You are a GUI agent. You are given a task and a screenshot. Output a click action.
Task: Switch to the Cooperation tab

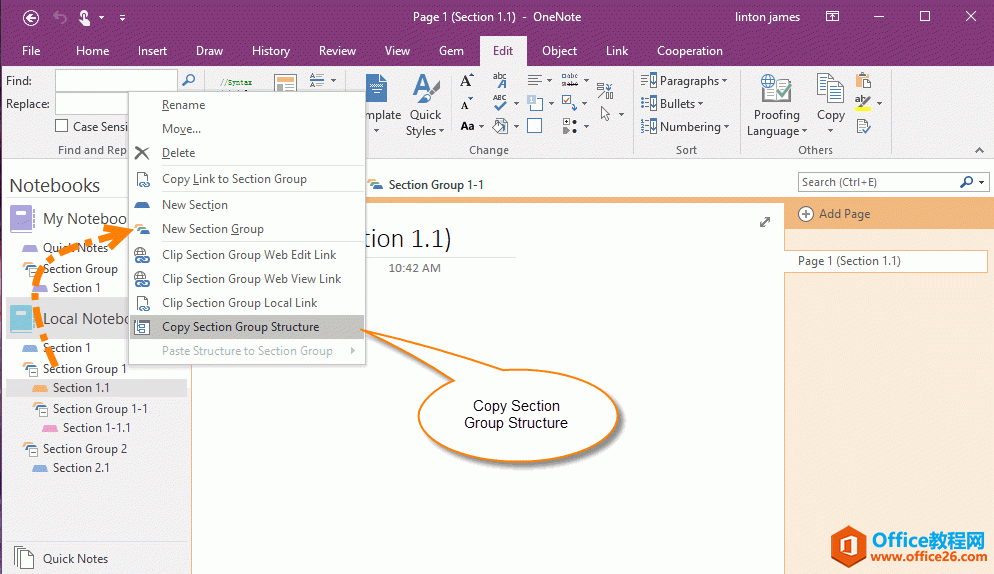[690, 51]
